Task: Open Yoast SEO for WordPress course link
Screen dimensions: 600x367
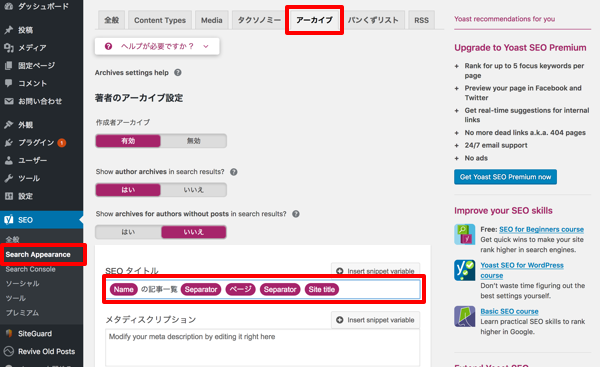Action: coord(522,270)
